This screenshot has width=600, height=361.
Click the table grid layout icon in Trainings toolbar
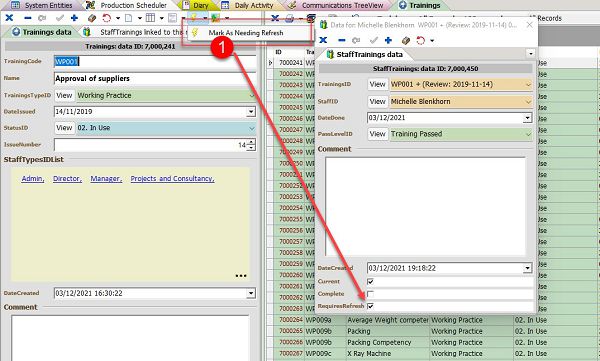[150, 18]
